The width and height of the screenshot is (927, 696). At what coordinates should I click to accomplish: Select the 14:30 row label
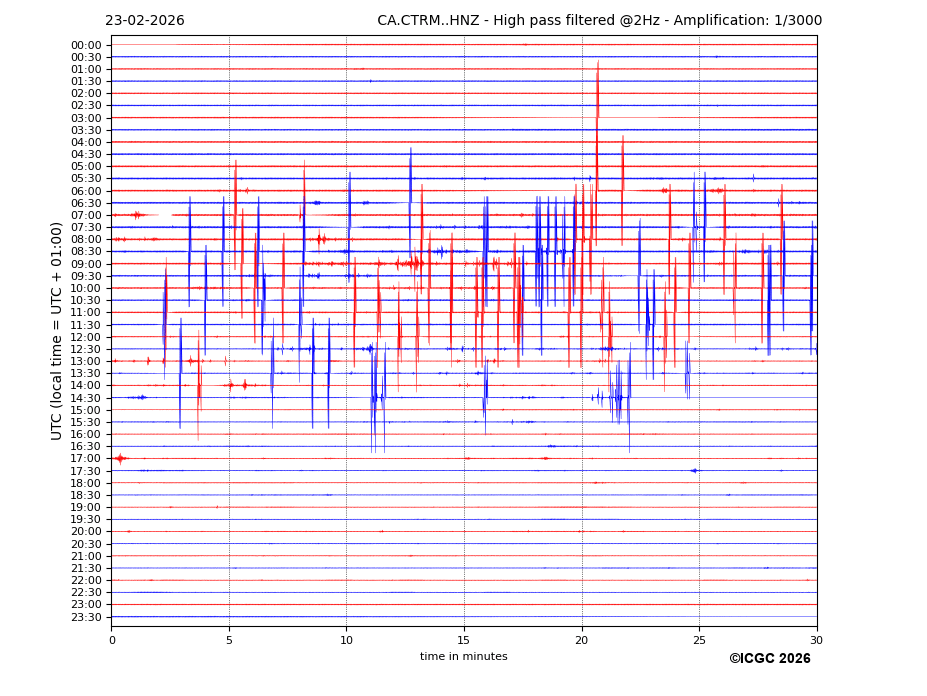(86, 398)
